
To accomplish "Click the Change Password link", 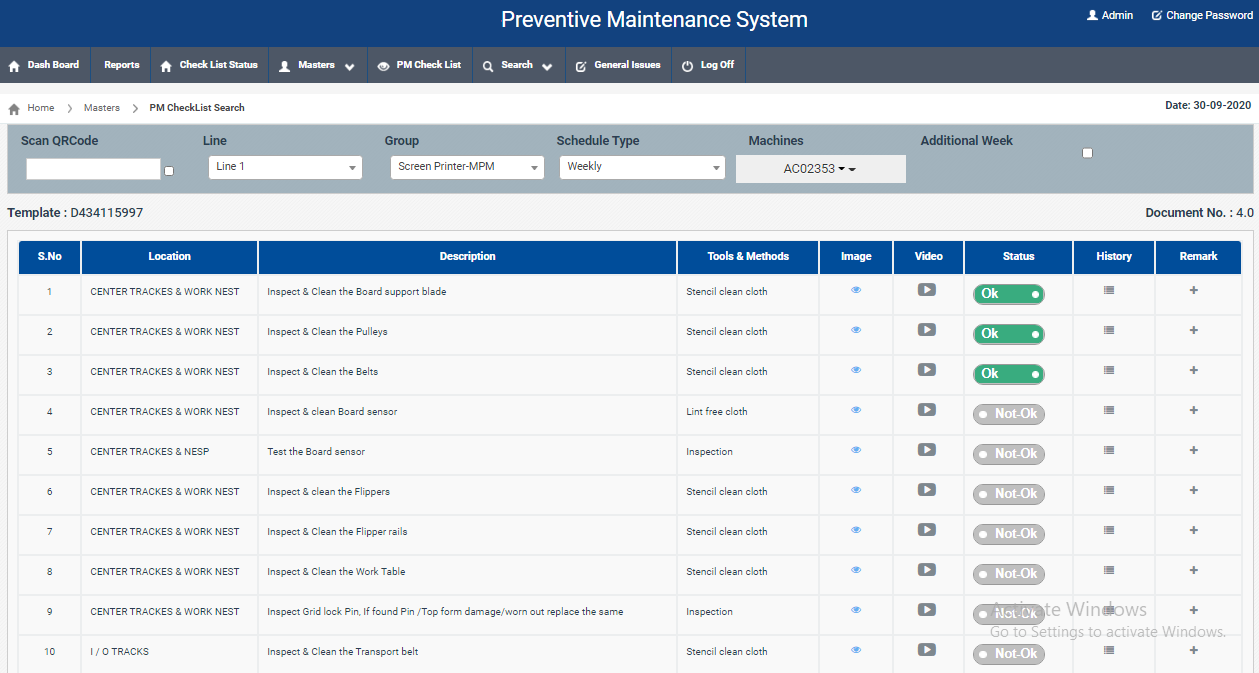I will 1202,15.
